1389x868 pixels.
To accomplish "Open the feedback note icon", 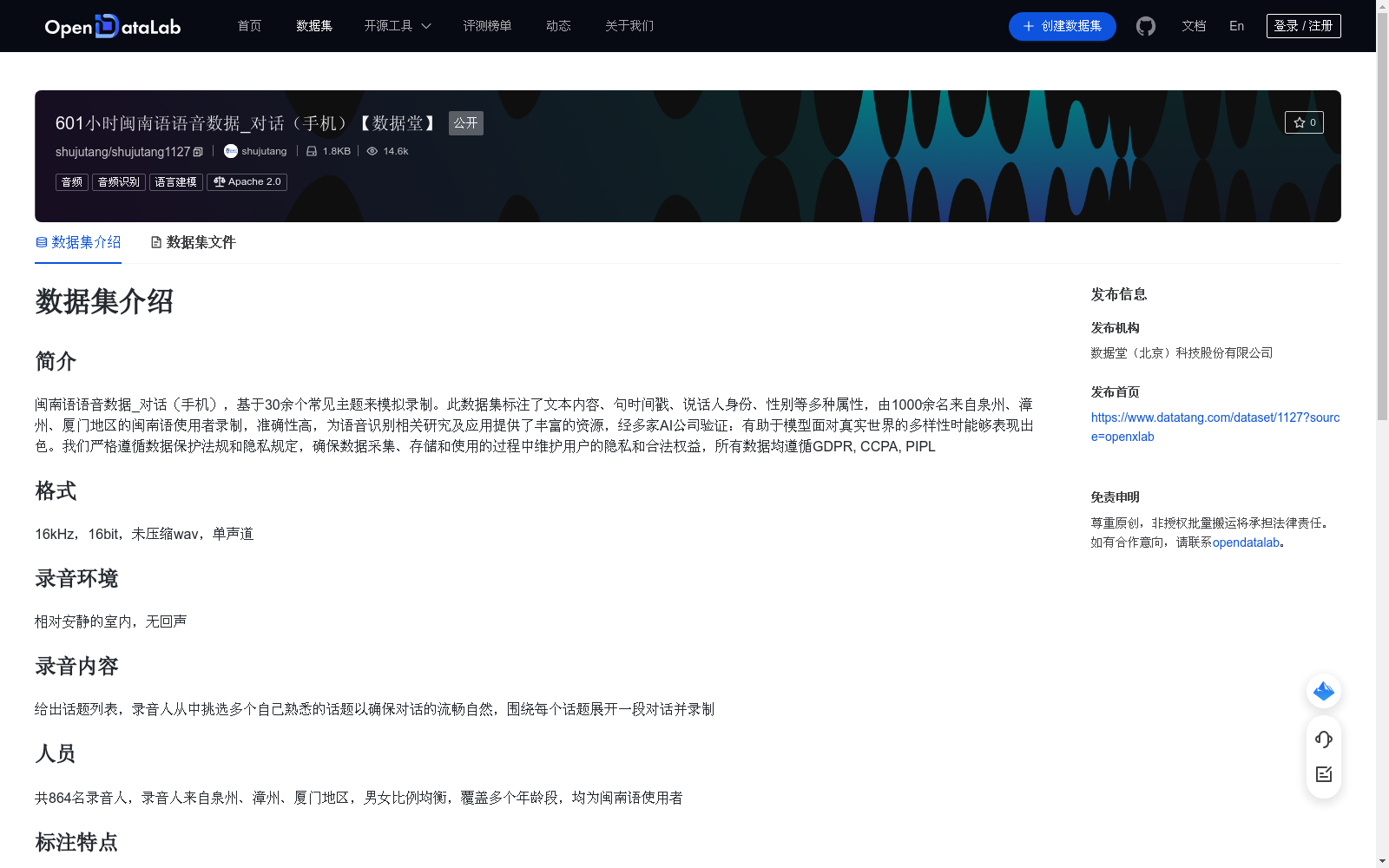I will coord(1324,774).
